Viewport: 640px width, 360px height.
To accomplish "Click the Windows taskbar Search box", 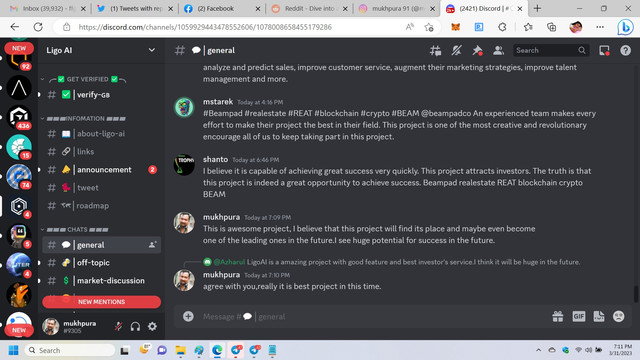I will point(70,350).
